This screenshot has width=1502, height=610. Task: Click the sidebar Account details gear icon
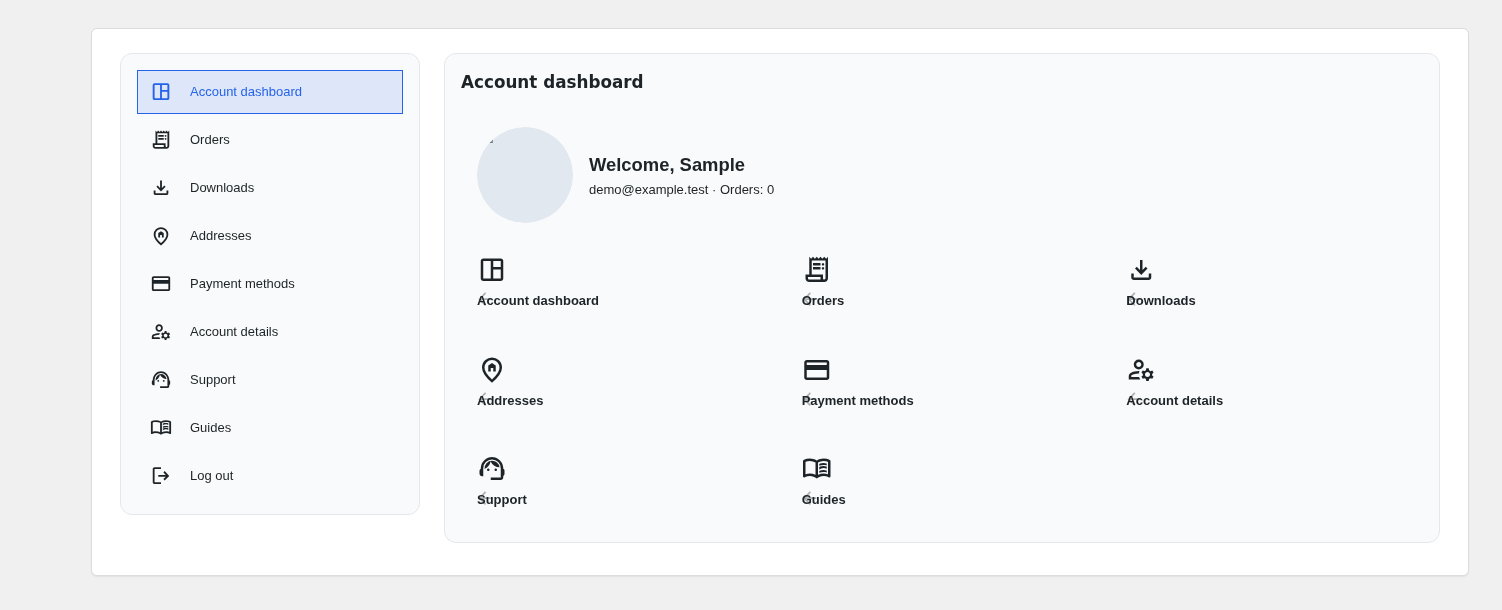coord(161,332)
